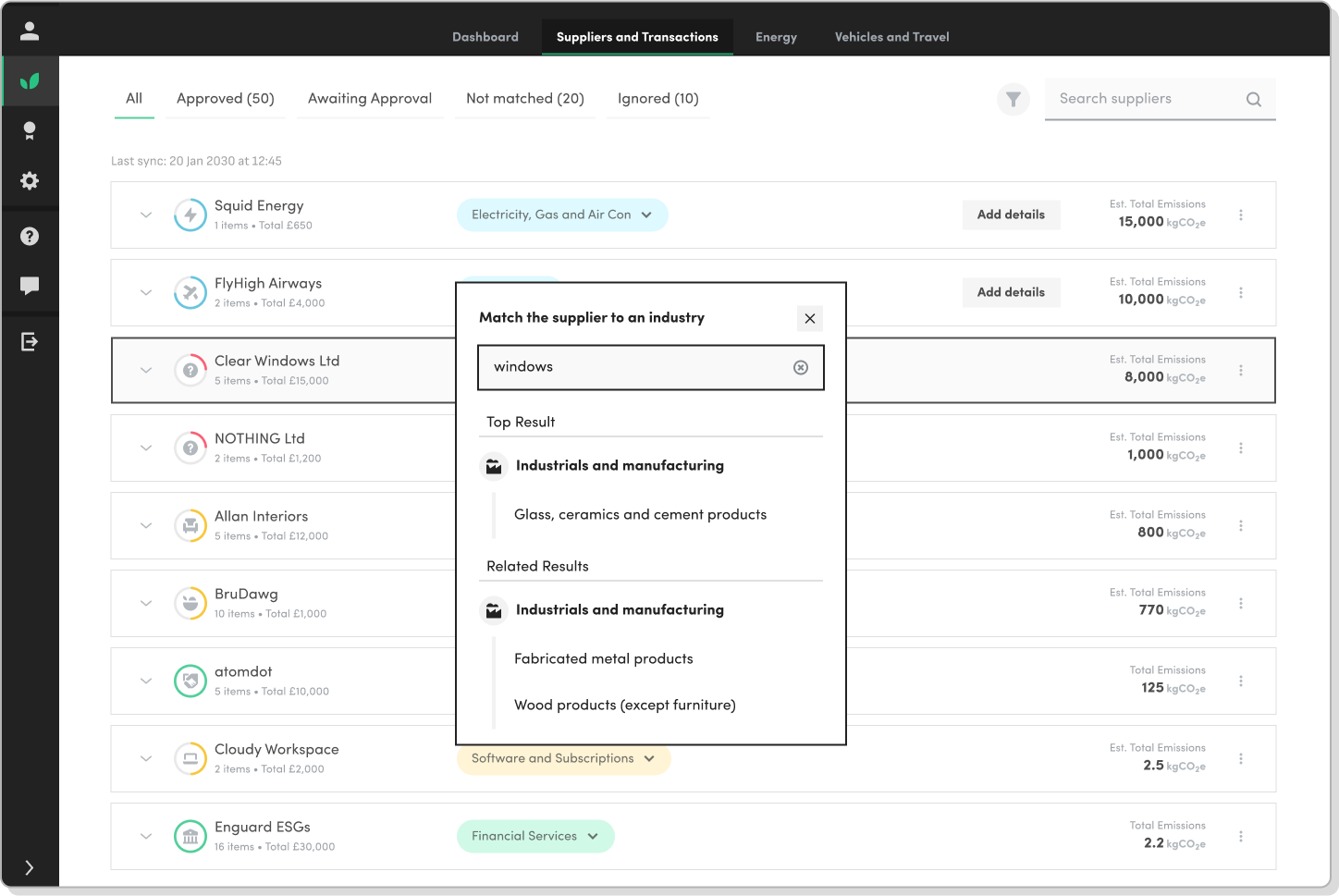Screen dimensions: 1339x896
Task: Open more options for Allan Interiors
Action: 1241,525
